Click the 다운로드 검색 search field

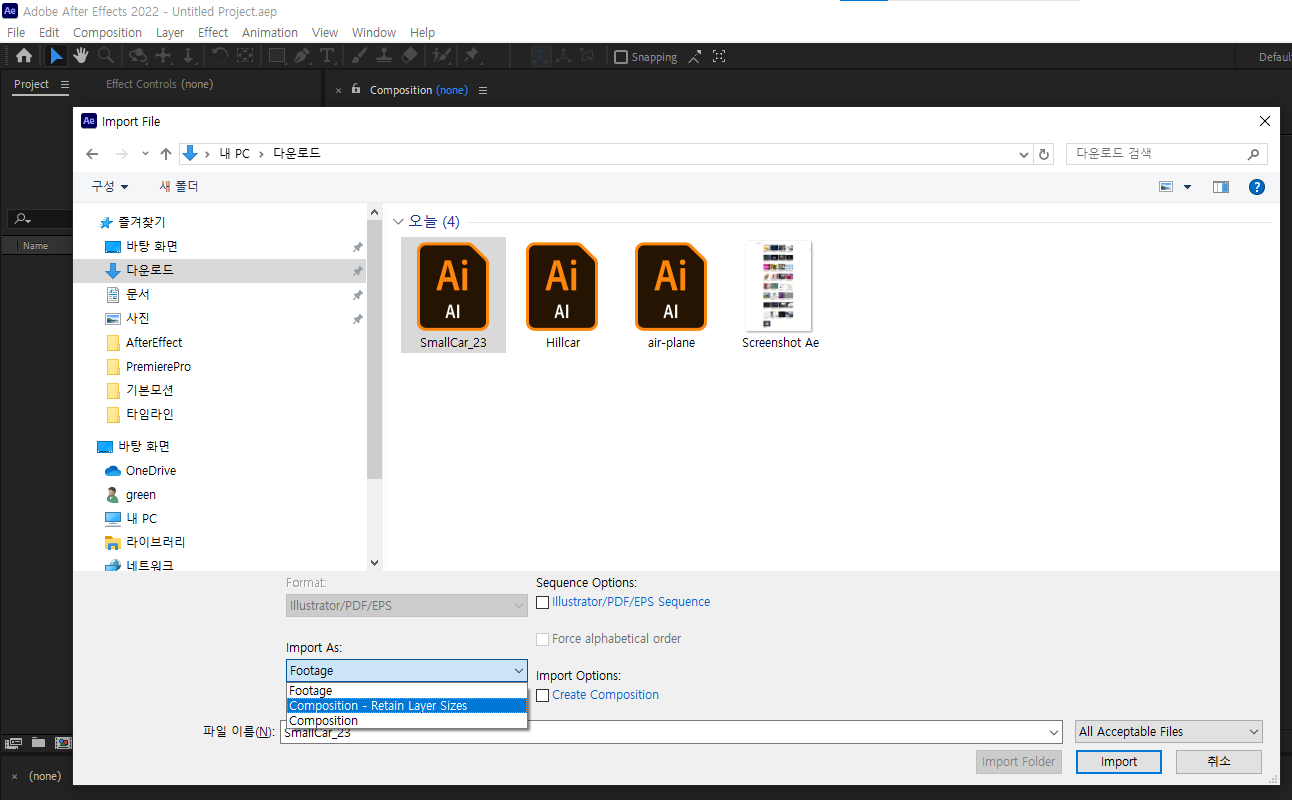tap(1167, 154)
